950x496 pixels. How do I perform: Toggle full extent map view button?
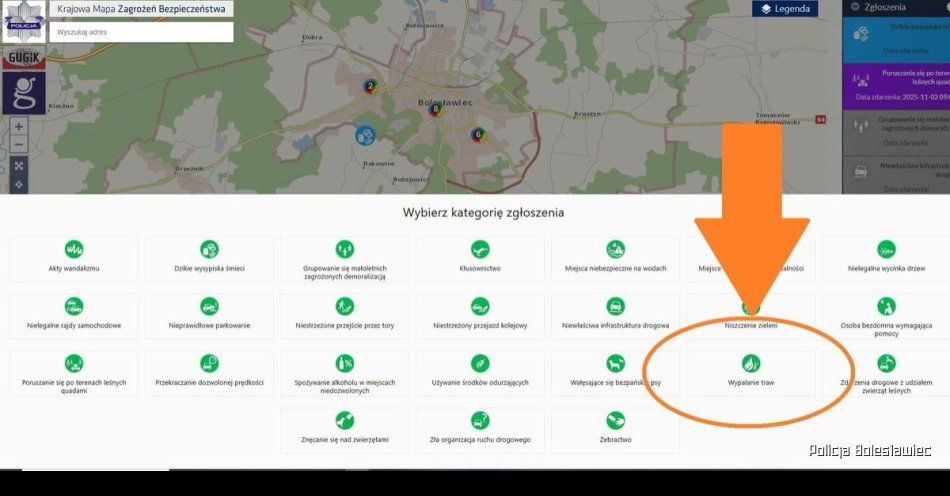tap(19, 166)
